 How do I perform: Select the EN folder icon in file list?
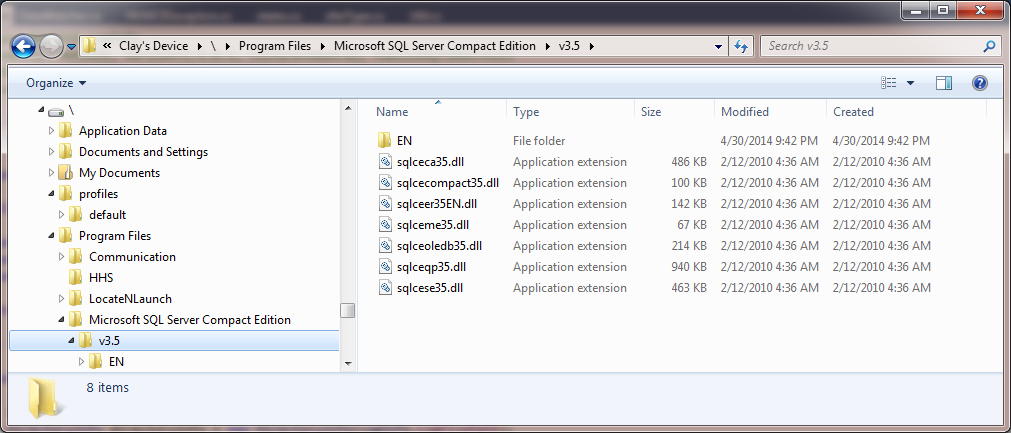[x=385, y=140]
